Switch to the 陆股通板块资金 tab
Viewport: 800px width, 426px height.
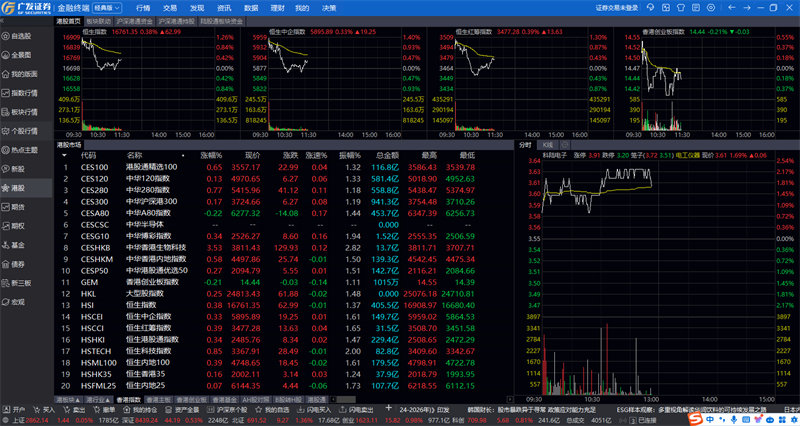coord(221,21)
